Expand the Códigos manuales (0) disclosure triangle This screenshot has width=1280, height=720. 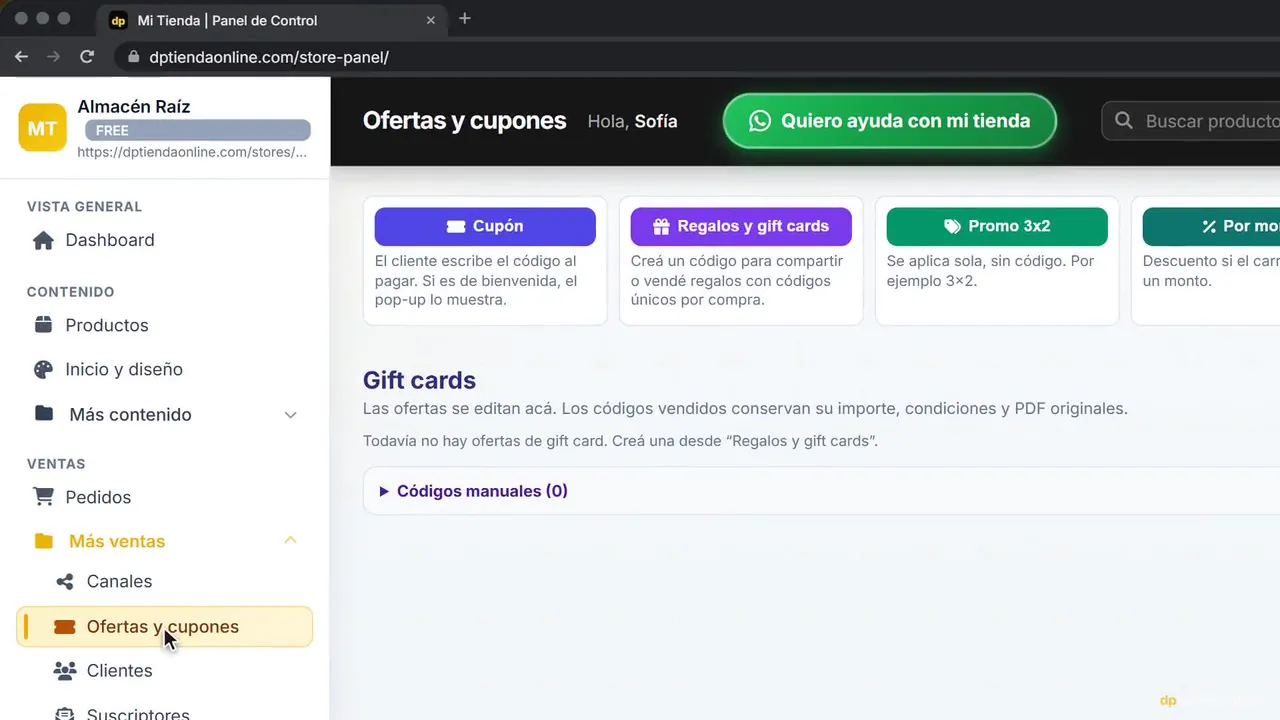pyautogui.click(x=384, y=491)
